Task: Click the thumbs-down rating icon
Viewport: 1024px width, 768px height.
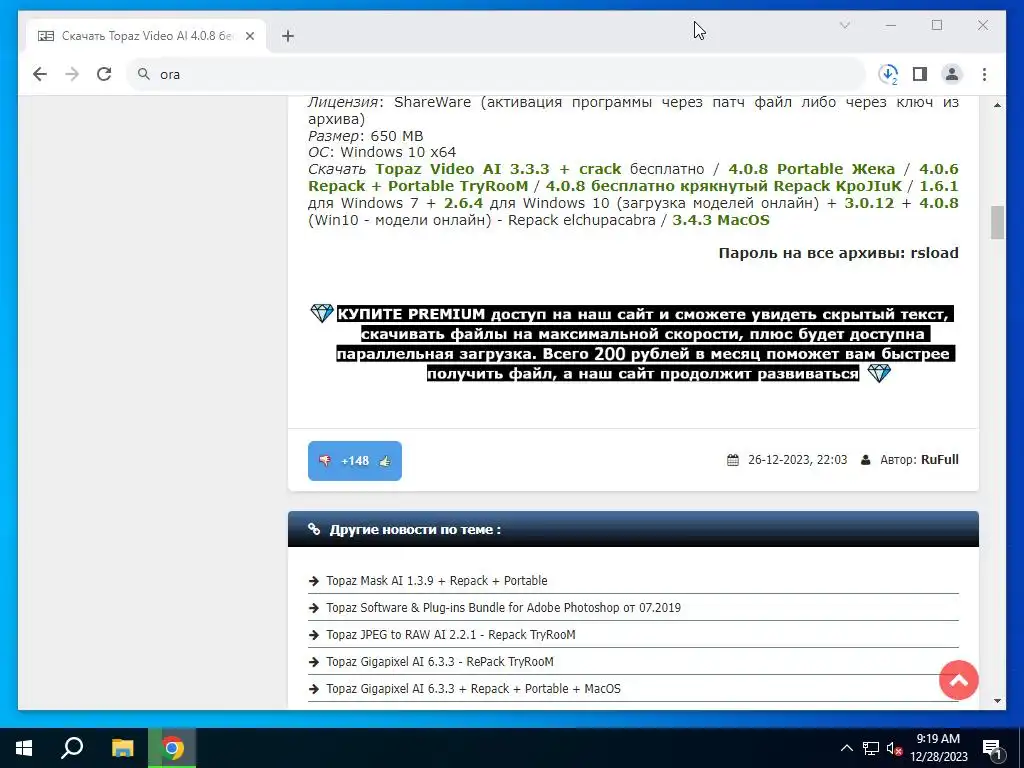Action: (x=325, y=461)
